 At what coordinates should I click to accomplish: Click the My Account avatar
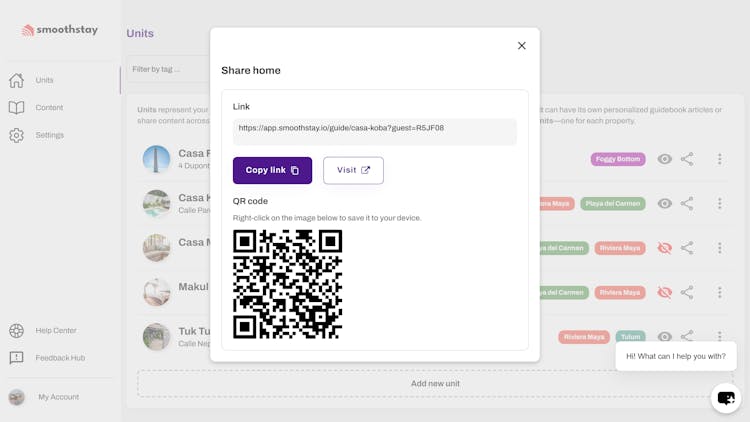(x=17, y=397)
